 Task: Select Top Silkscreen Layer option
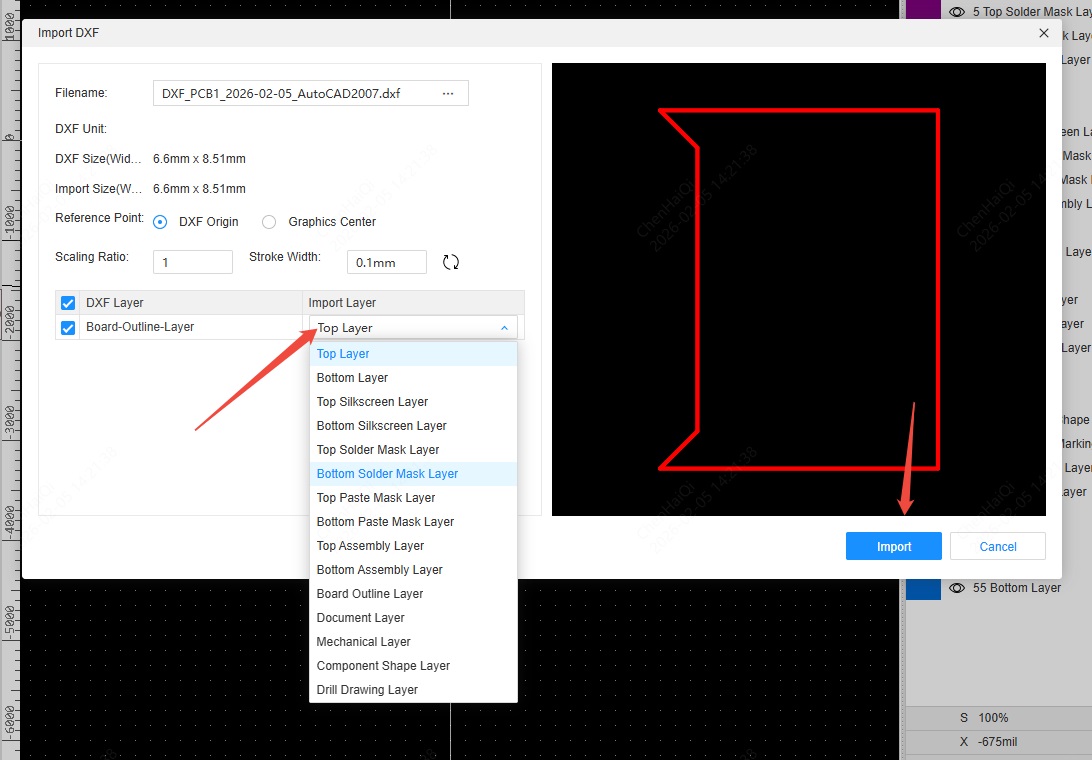pos(372,402)
